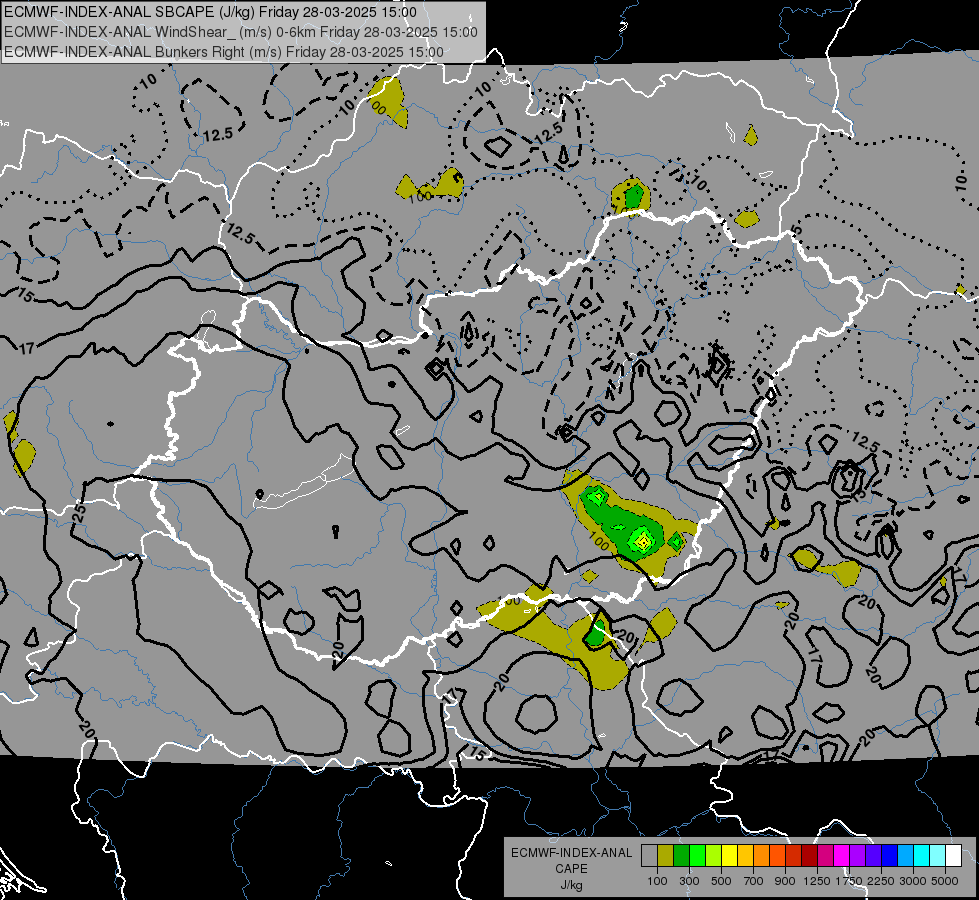Click the Bunkers Right title line
Image resolution: width=979 pixels, height=900 pixels.
pos(224,52)
